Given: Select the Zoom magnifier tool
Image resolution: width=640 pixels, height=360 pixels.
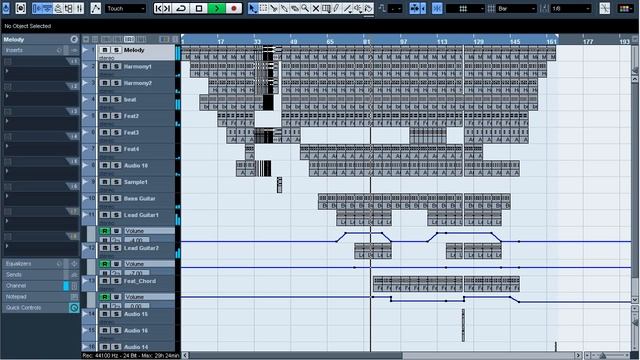Looking at the screenshot, I should pos(305,8).
